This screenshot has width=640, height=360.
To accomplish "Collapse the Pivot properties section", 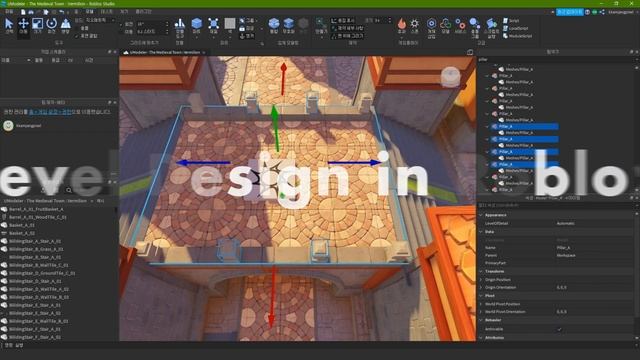I will pyautogui.click(x=481, y=295).
